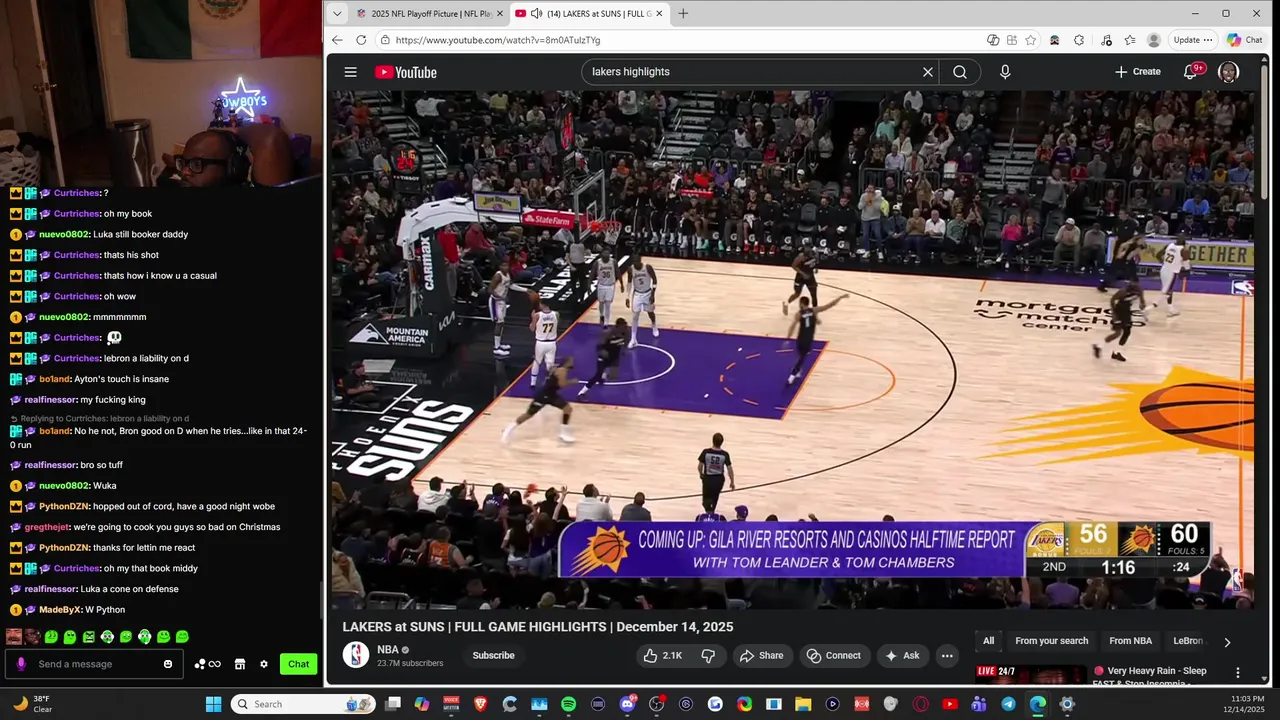This screenshot has height=720, width=1280.
Task: Click the Windows taskbar Search box
Action: (303, 704)
